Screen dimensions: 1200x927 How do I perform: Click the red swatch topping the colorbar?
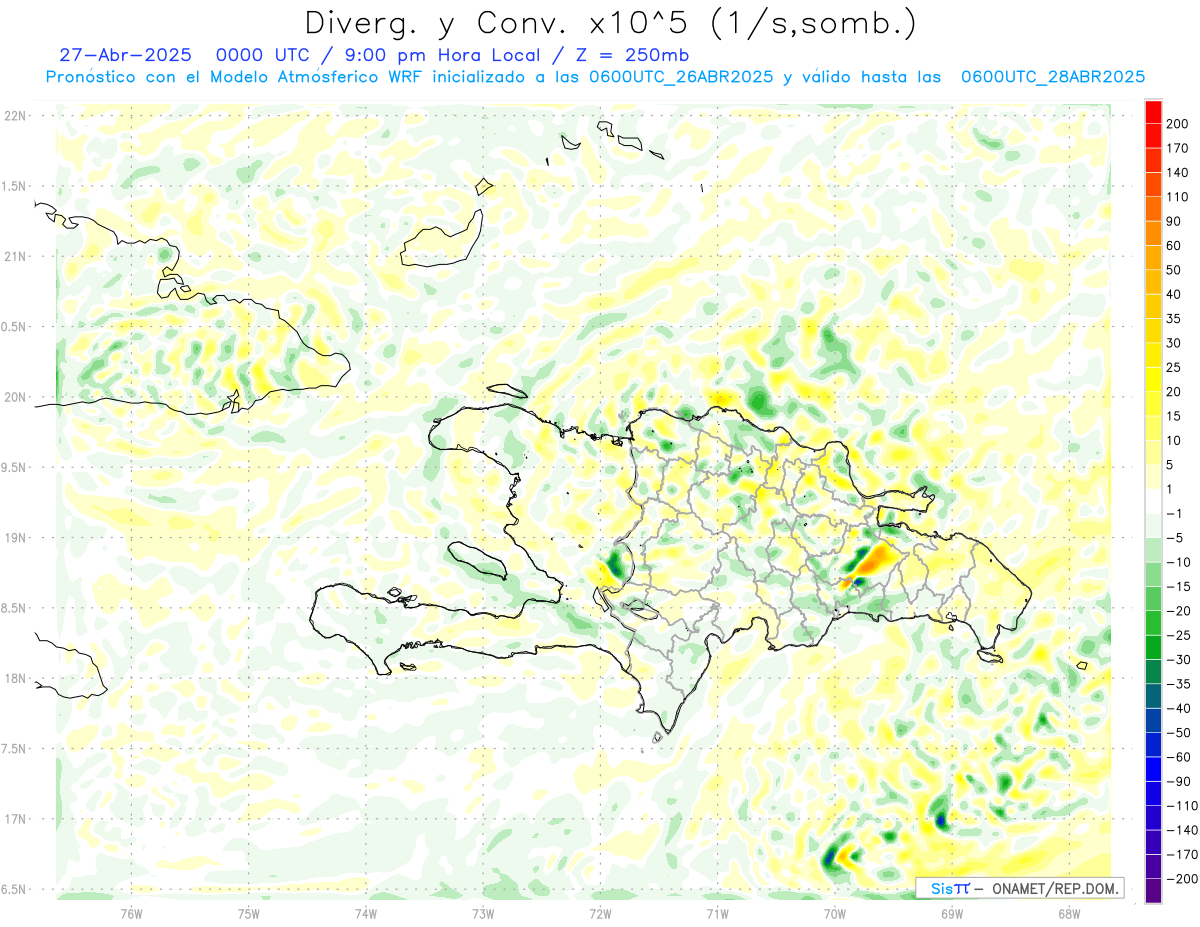1153,110
